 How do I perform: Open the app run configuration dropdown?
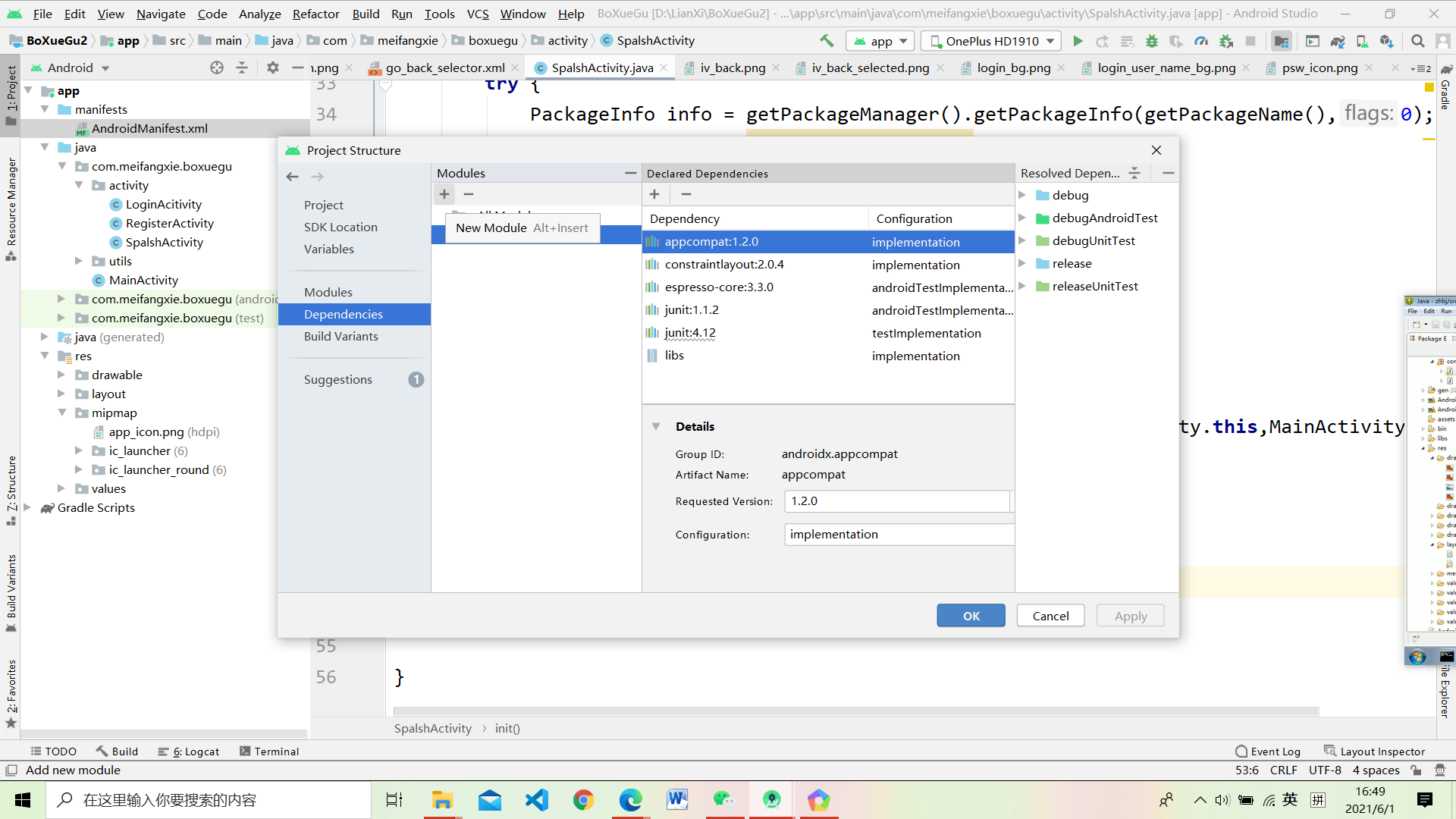880,41
